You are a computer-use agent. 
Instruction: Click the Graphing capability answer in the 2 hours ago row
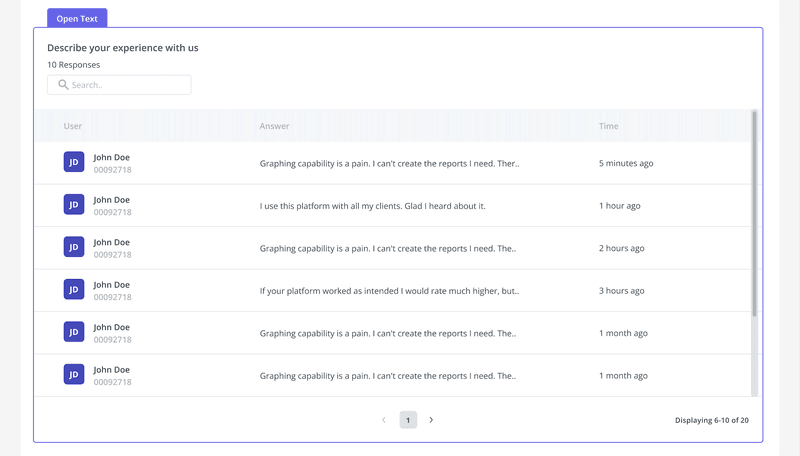[388, 248]
